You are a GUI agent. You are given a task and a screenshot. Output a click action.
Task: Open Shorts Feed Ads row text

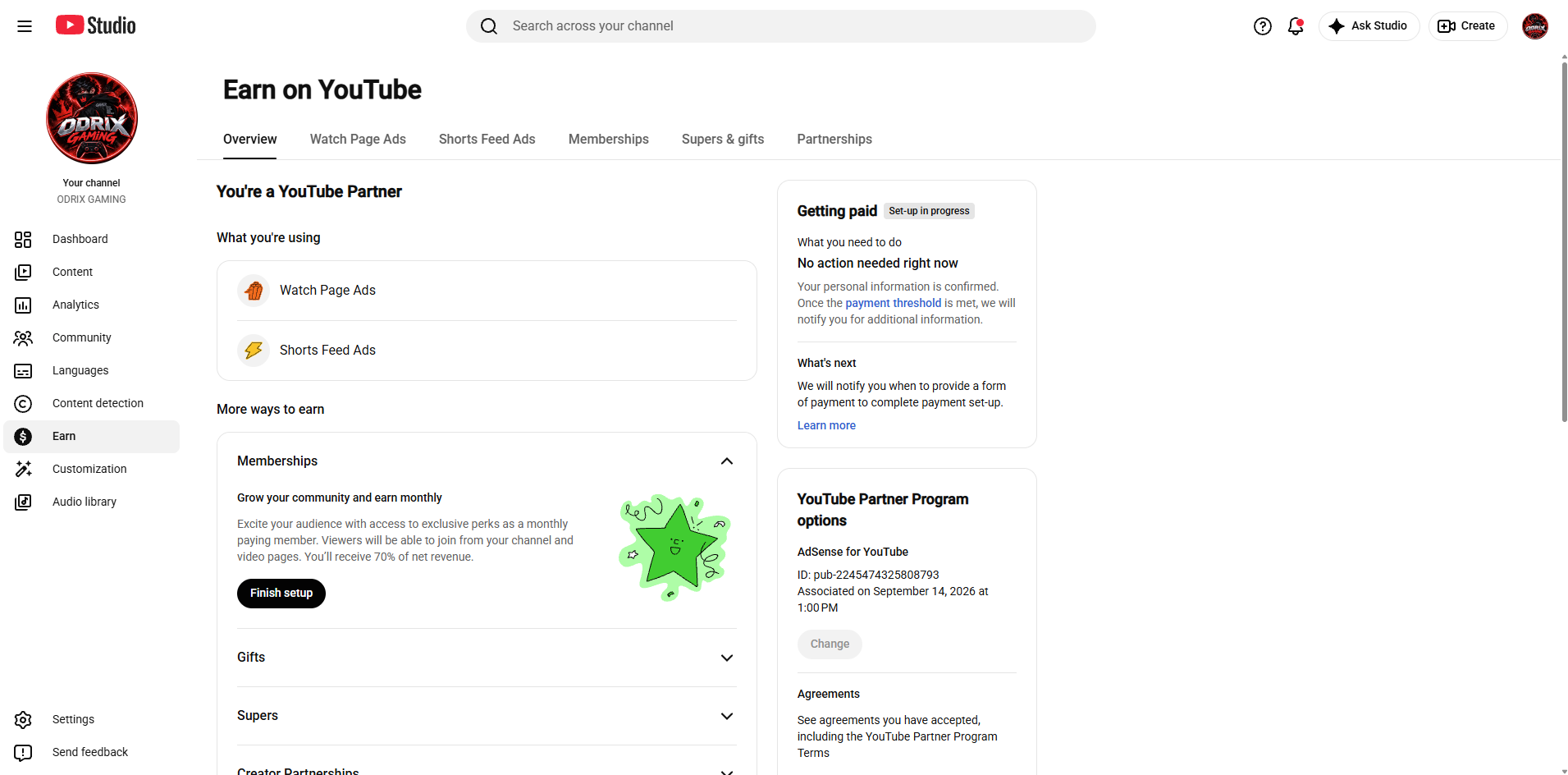(x=327, y=350)
